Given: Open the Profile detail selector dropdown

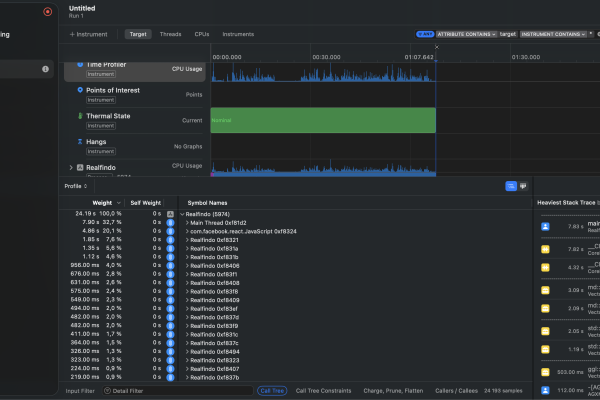Looking at the screenshot, I should (x=76, y=186).
